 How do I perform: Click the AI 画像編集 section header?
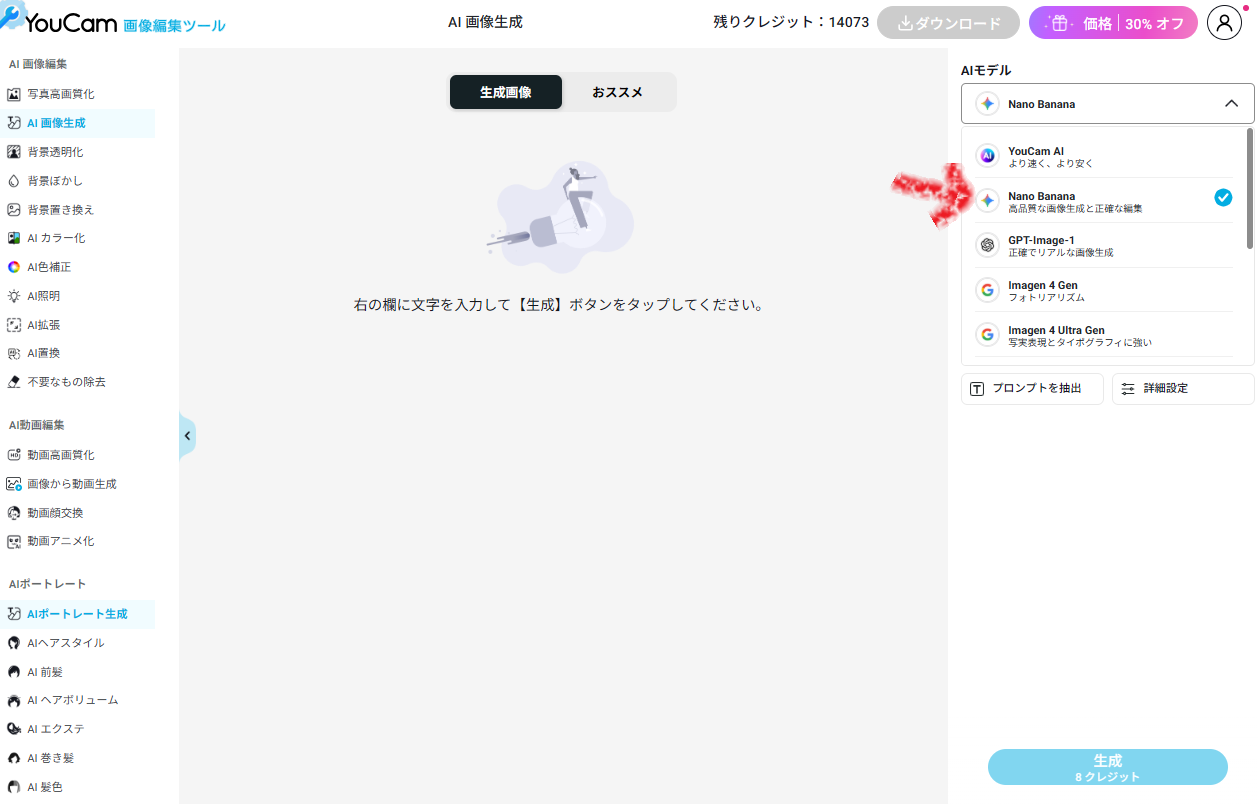click(38, 64)
